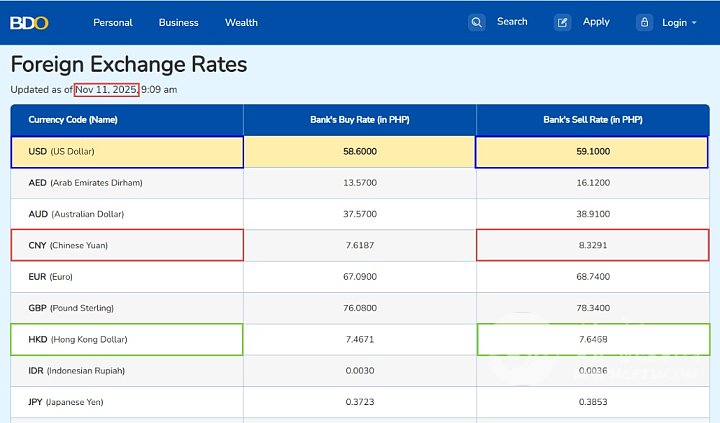Click the Foreign Exchange Rates heading

point(129,65)
